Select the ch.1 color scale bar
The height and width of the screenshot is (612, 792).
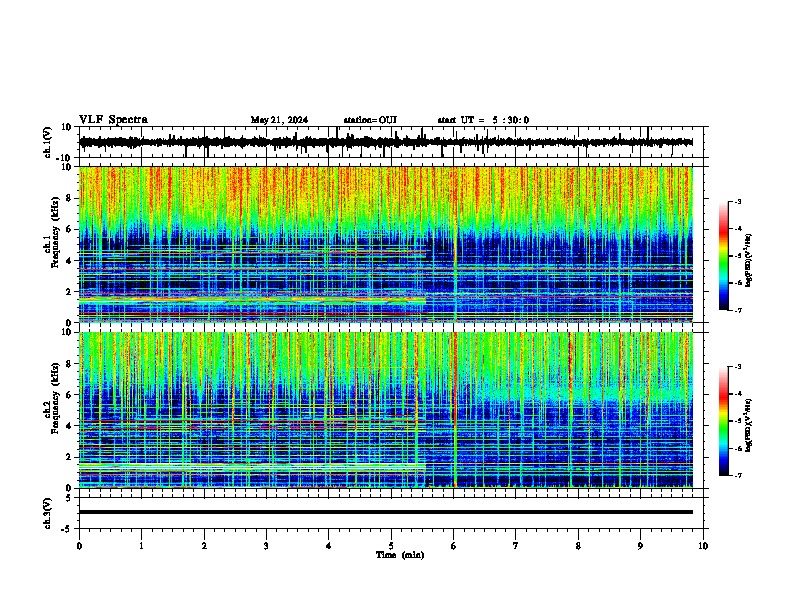(x=723, y=256)
